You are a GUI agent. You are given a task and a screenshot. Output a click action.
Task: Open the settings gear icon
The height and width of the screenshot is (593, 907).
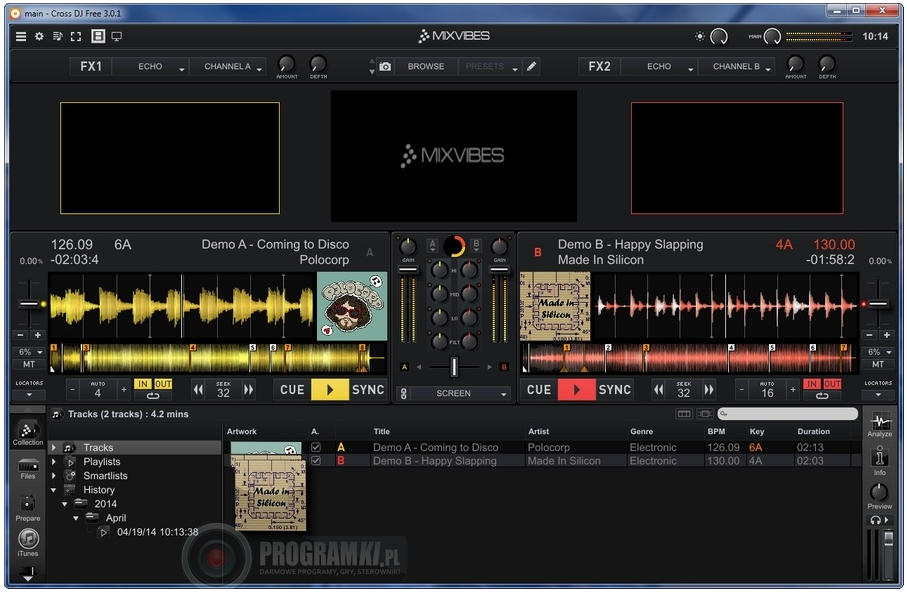[39, 36]
